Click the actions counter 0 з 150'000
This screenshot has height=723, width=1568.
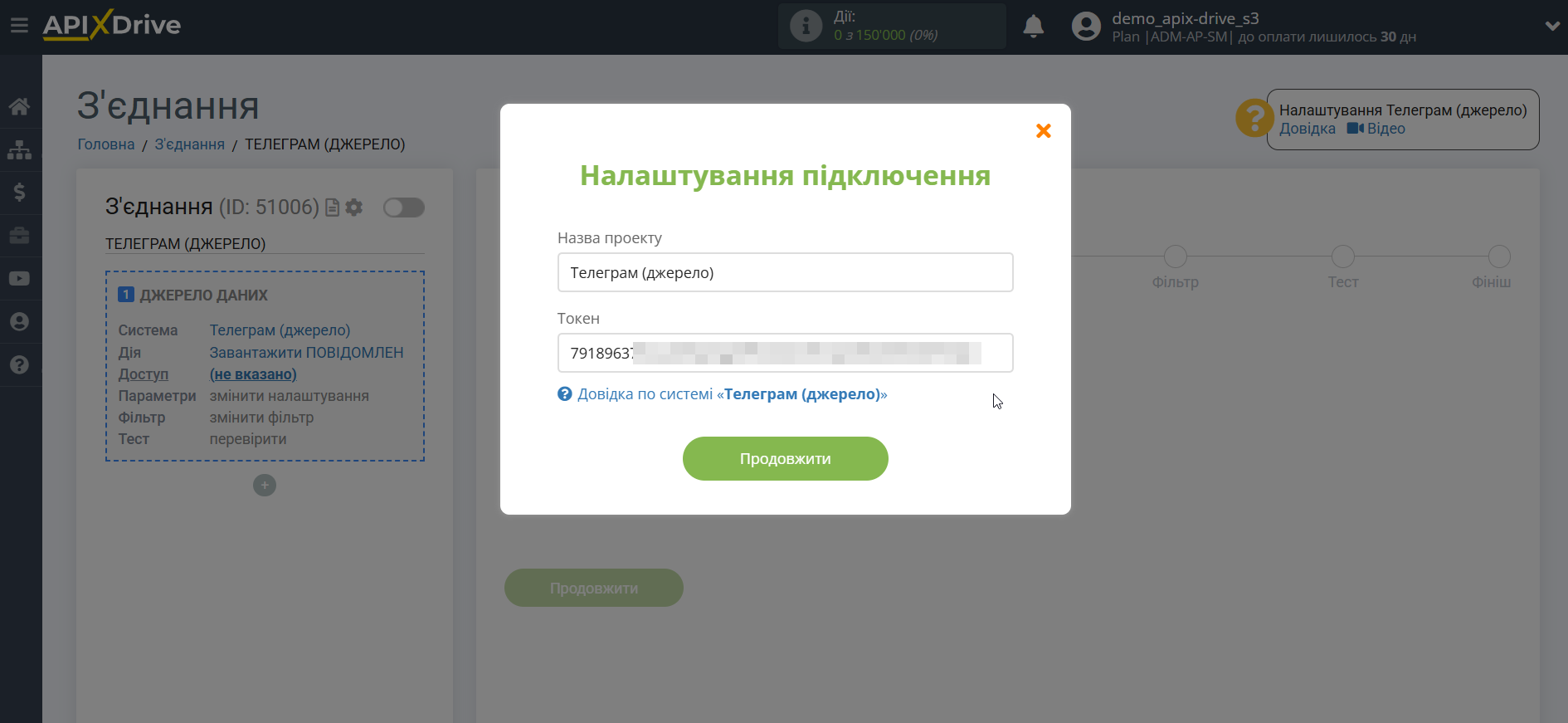pos(886,35)
